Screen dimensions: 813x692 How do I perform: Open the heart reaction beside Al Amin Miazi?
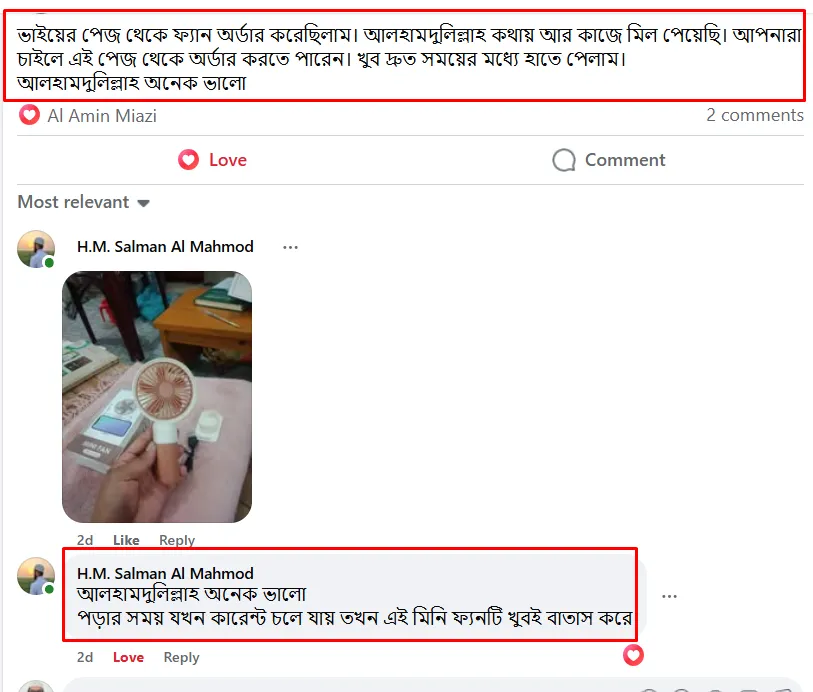(x=29, y=115)
